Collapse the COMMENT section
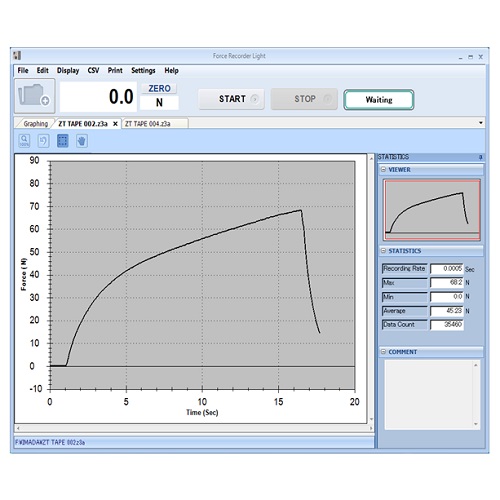 [383, 352]
